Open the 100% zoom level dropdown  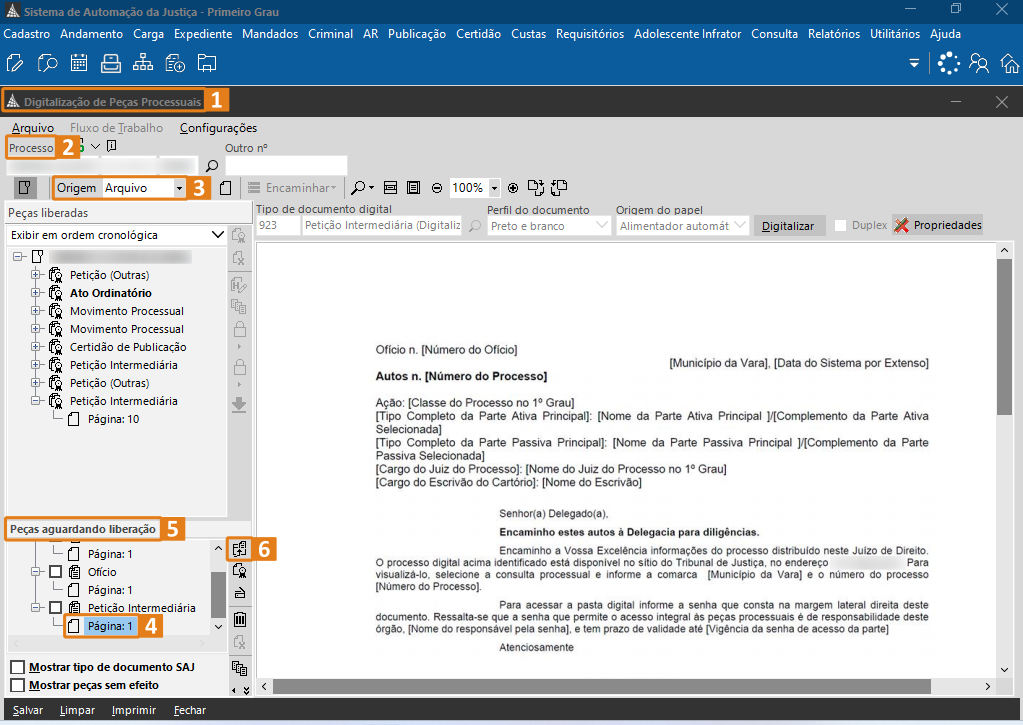click(x=494, y=188)
